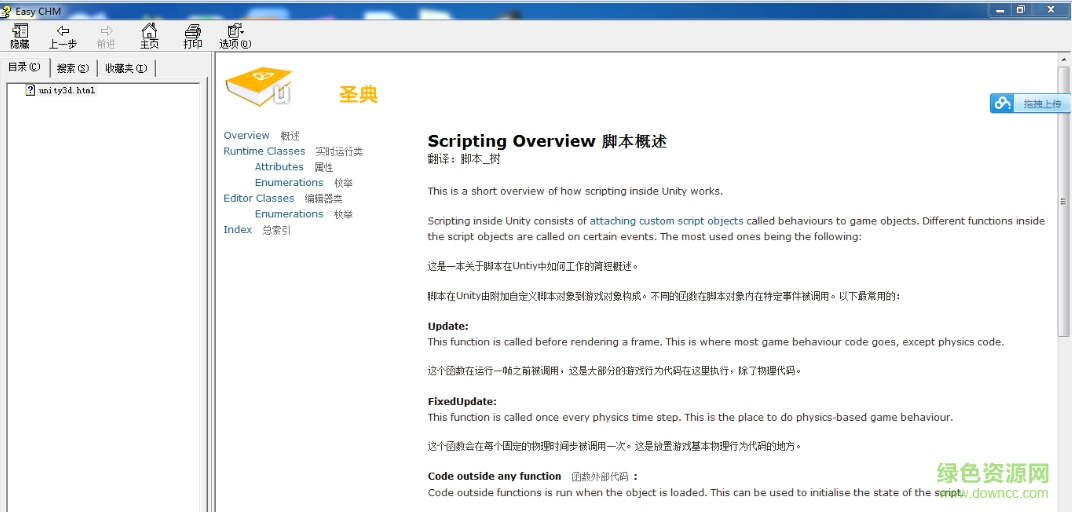Select the help-page icon beside unity3d.html
The width and height of the screenshot is (1072, 512).
point(30,90)
